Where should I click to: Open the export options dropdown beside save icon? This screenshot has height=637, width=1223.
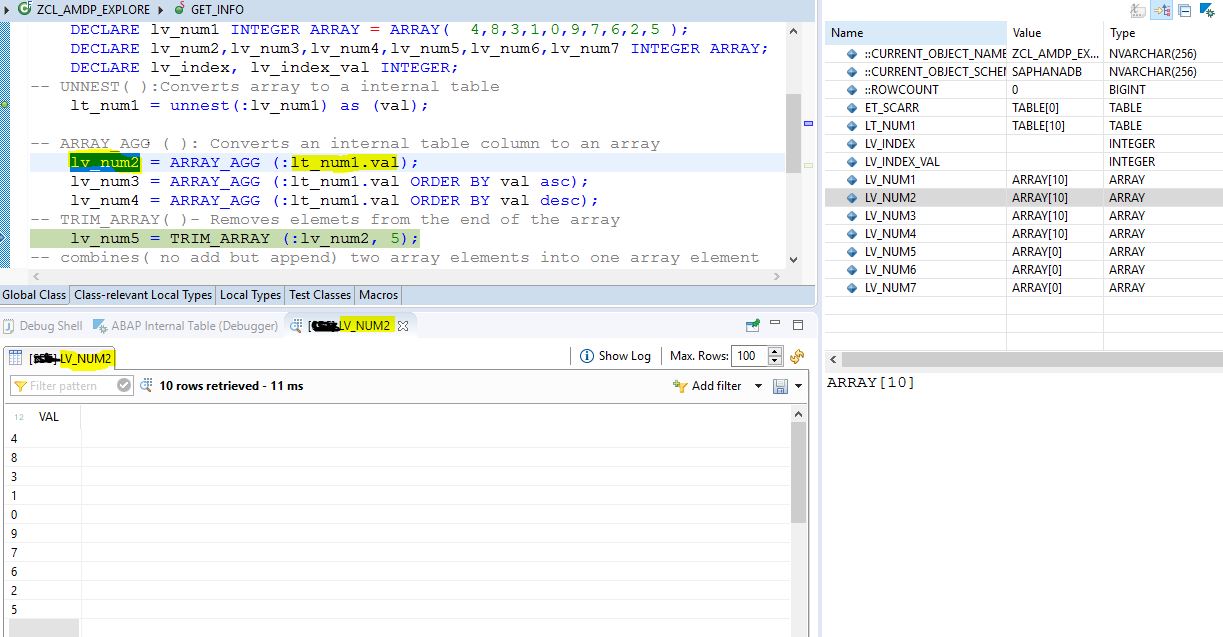(798, 386)
